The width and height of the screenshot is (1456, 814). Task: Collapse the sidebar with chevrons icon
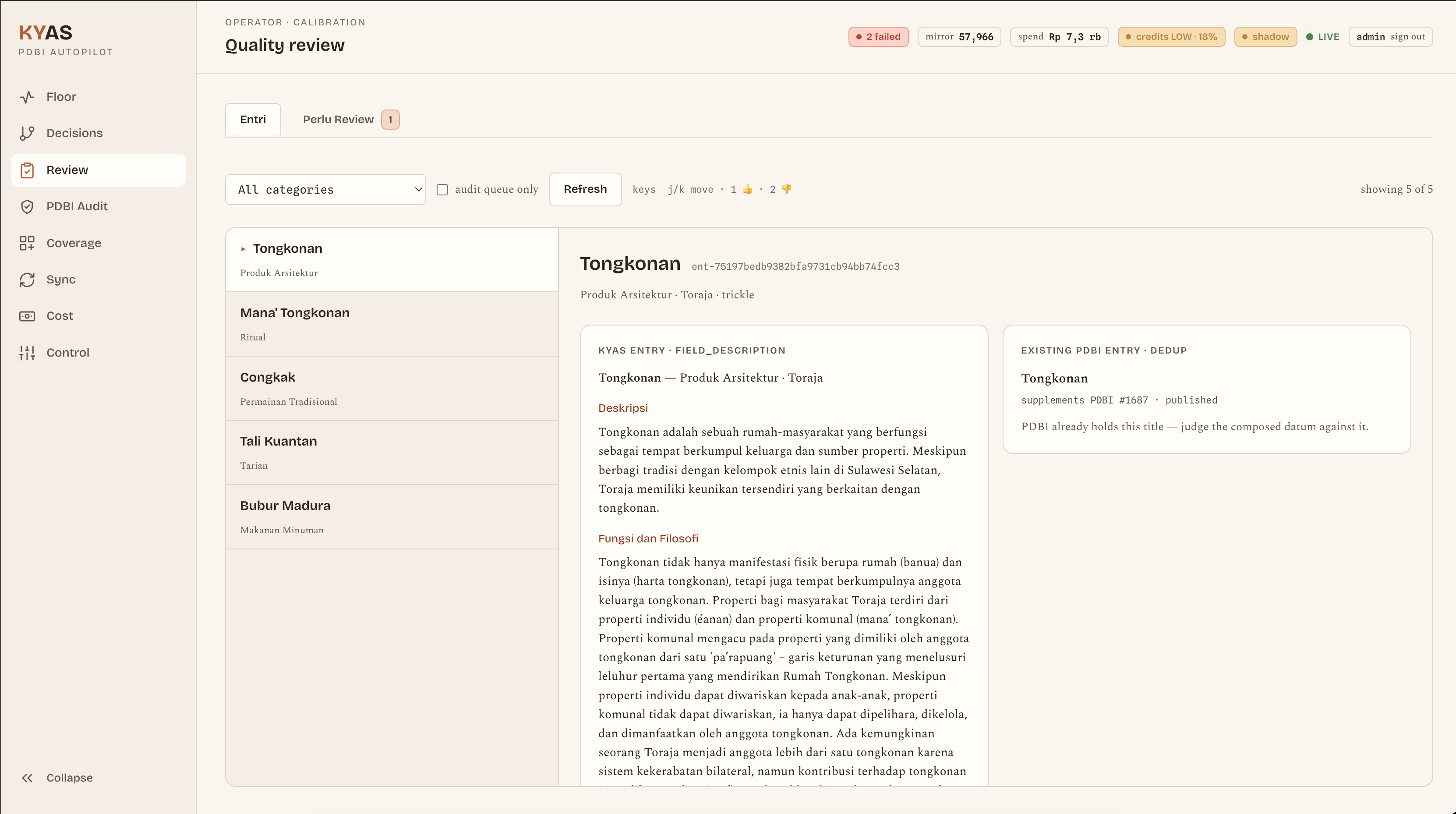27,778
